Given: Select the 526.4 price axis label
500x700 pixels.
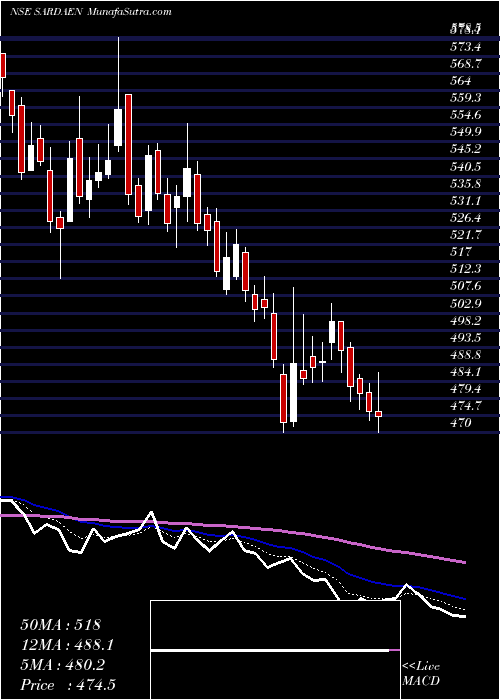Looking at the screenshot, I should pyautogui.click(x=466, y=218).
